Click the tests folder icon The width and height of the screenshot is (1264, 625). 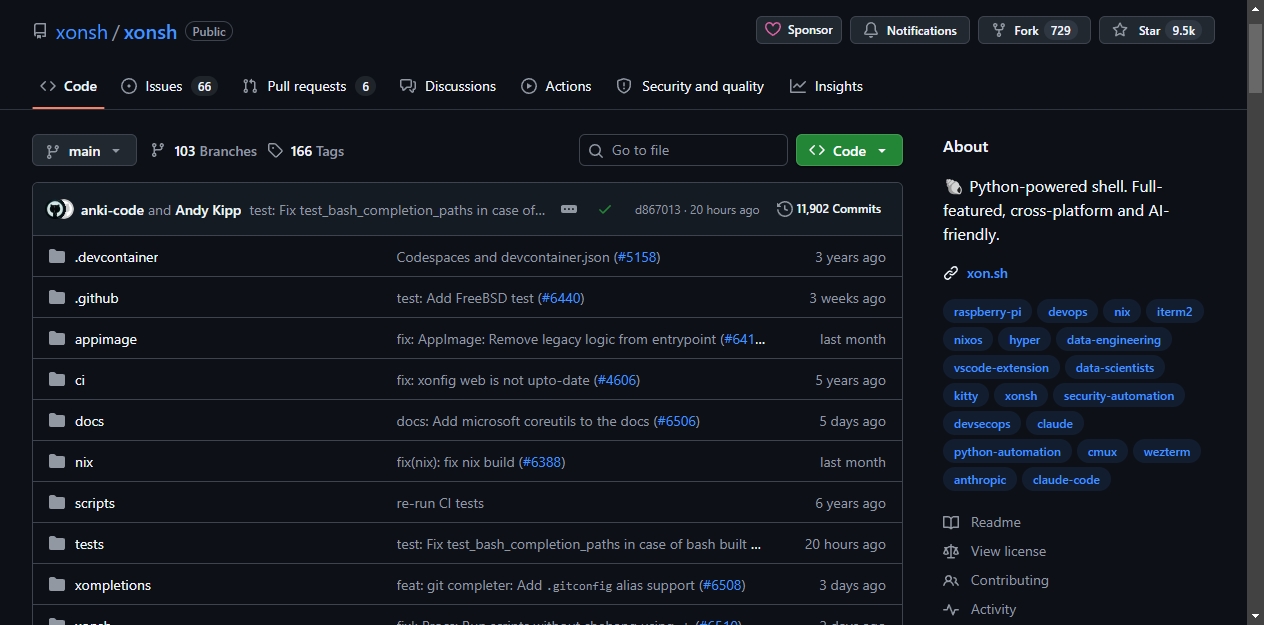coord(57,544)
